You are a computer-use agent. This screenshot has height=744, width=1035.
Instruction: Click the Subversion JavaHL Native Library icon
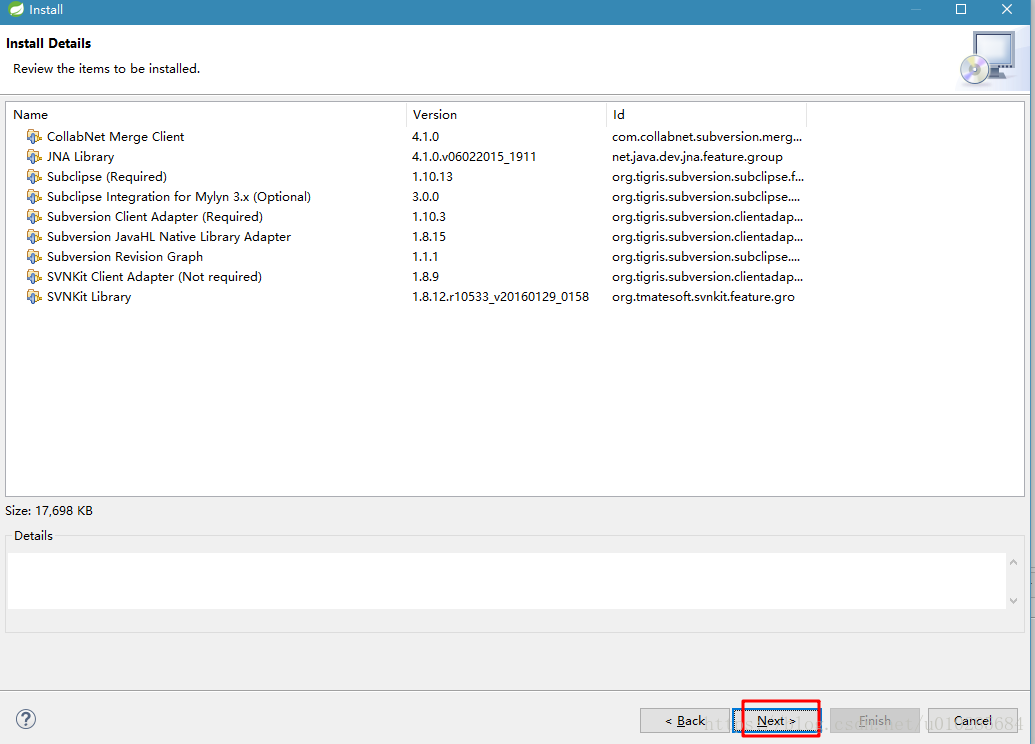[34, 236]
